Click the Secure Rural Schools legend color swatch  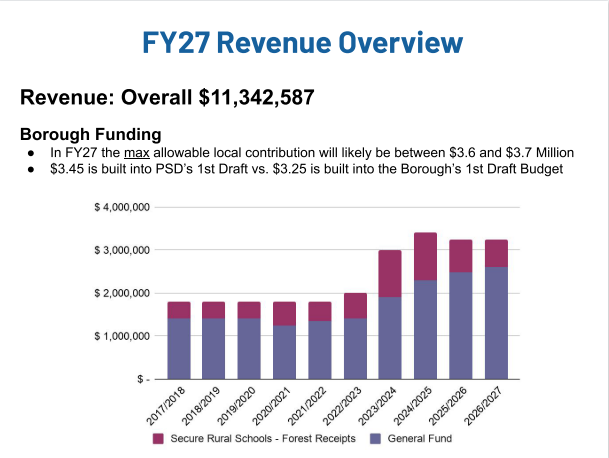click(x=159, y=439)
